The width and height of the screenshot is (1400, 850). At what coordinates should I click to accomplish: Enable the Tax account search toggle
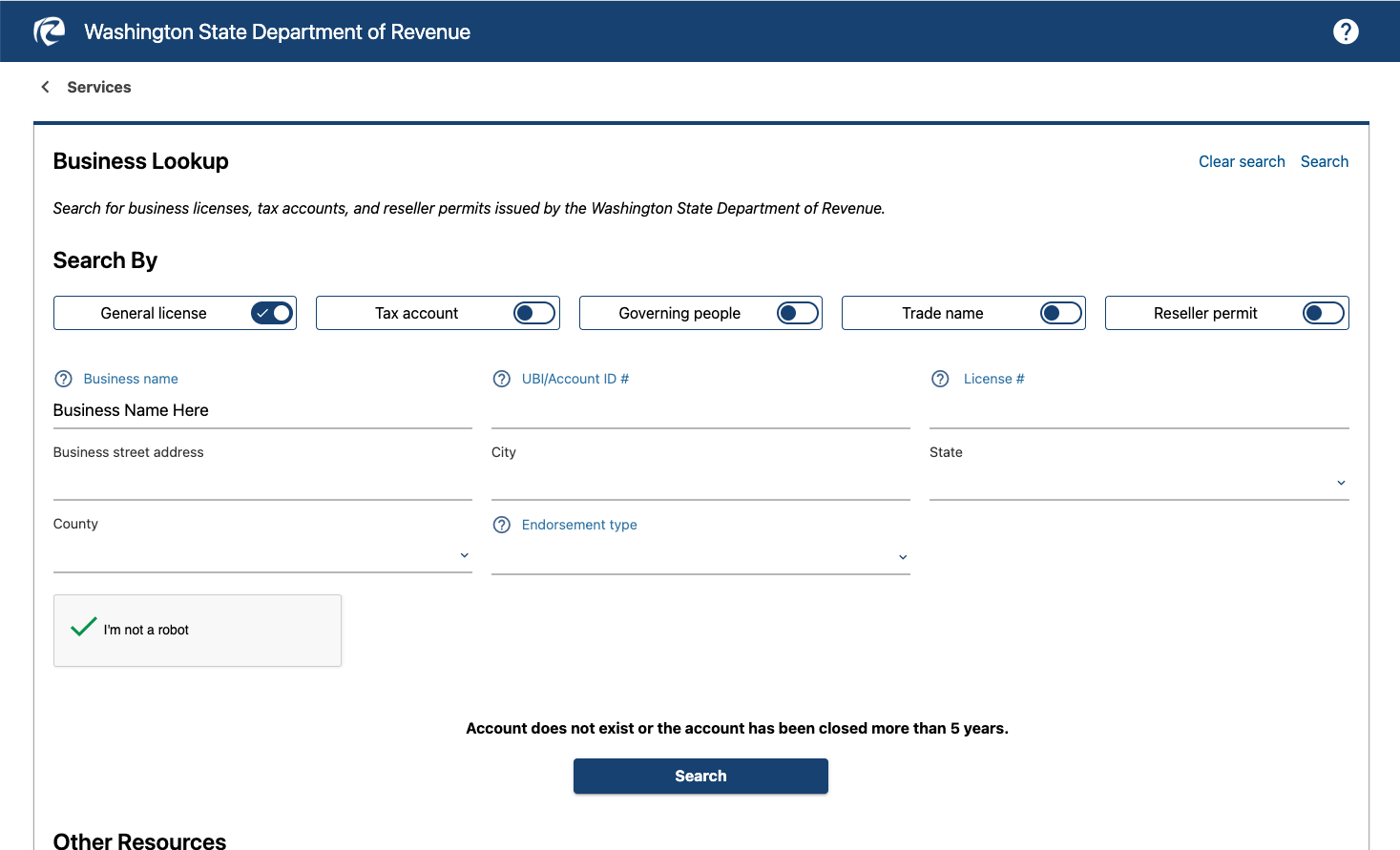(x=534, y=312)
